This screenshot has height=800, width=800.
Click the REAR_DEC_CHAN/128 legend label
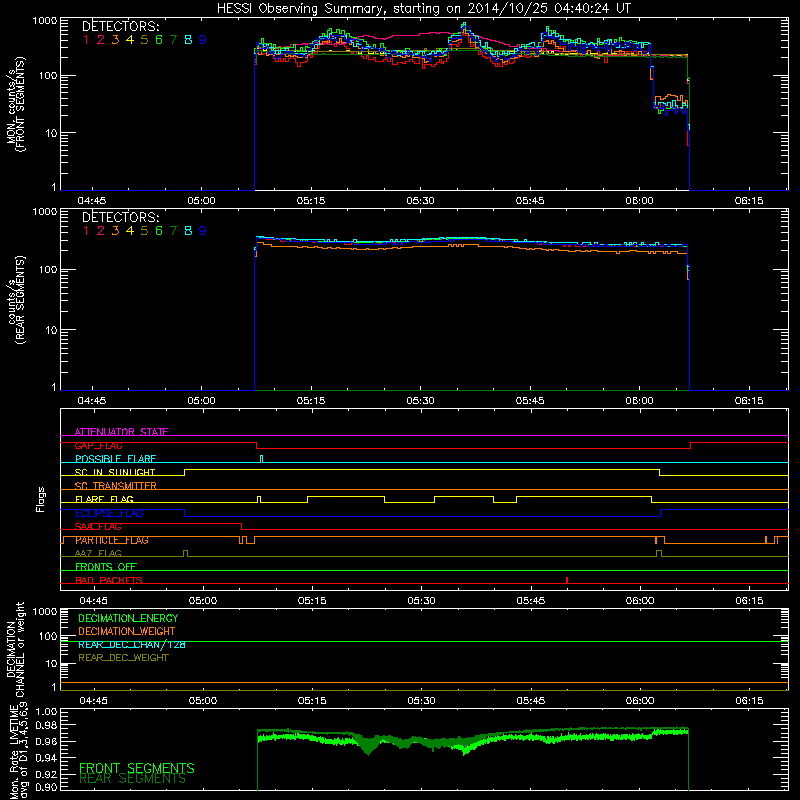point(132,644)
